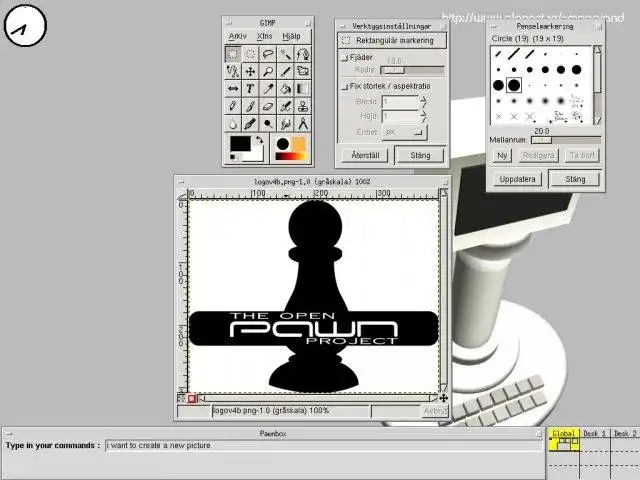Select the ink pen tool

pyautogui.click(x=250, y=124)
